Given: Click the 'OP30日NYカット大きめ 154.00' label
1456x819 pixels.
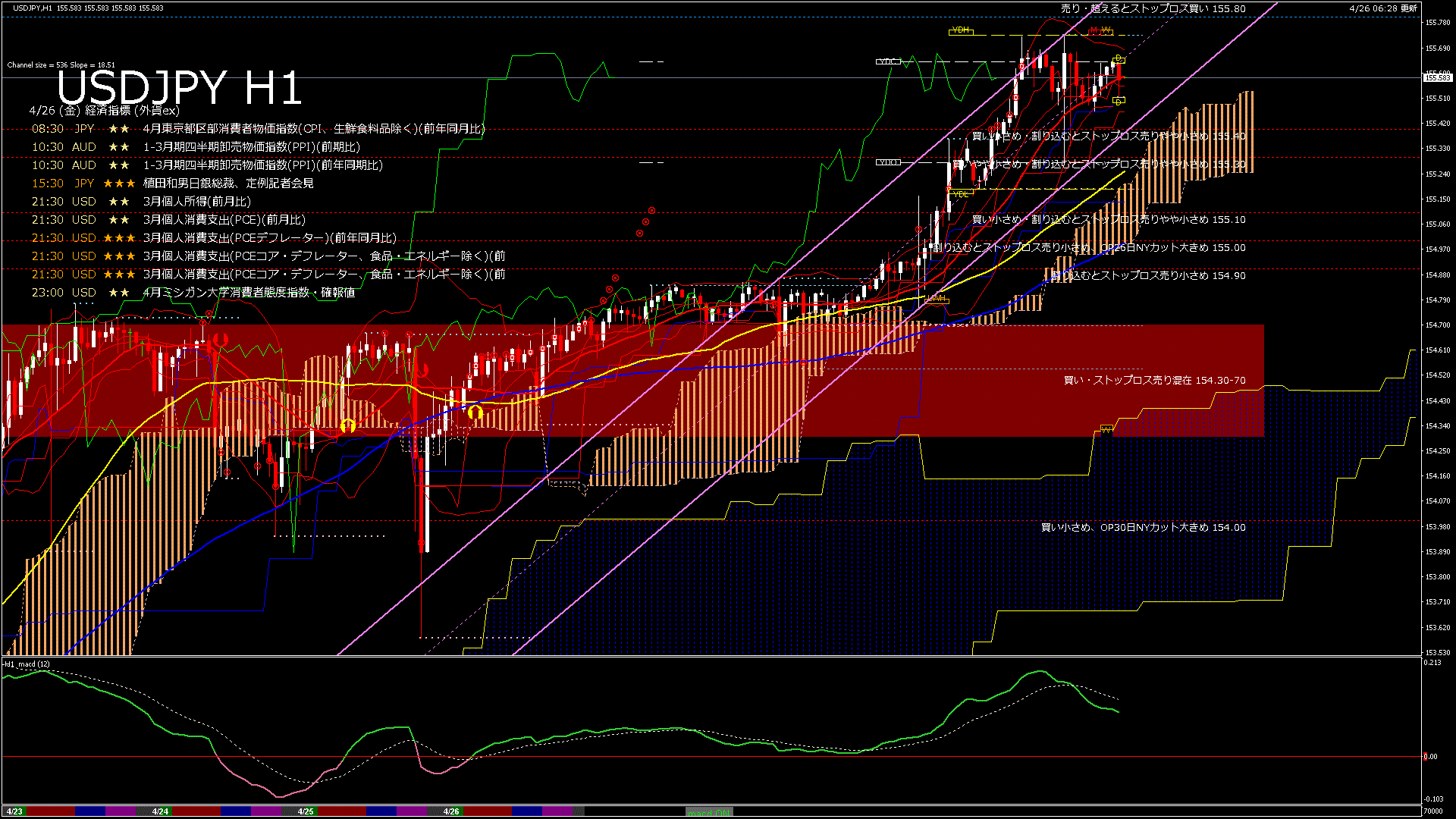Looking at the screenshot, I should pos(1173,527).
